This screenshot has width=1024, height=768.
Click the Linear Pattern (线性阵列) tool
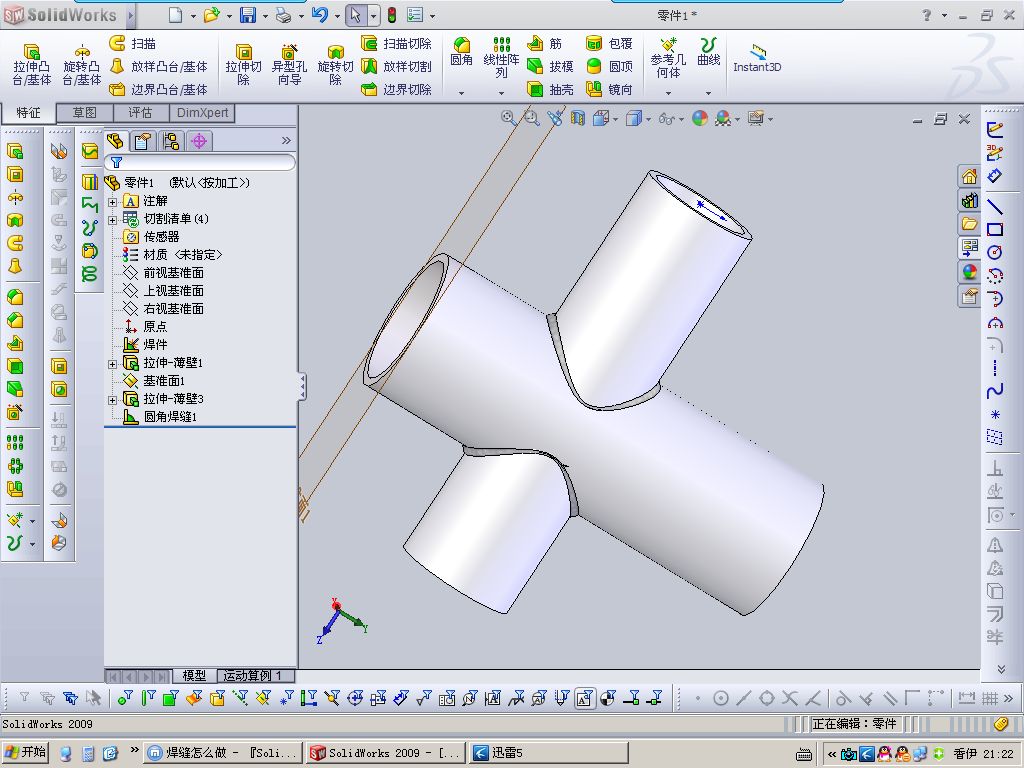(501, 57)
